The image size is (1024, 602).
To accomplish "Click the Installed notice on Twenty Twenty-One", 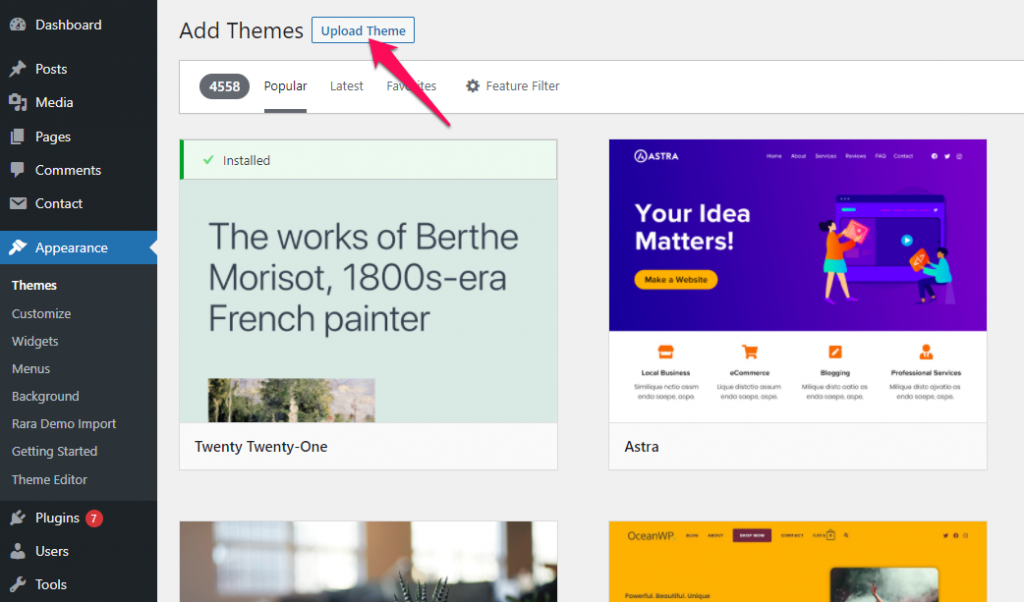I will tap(368, 160).
